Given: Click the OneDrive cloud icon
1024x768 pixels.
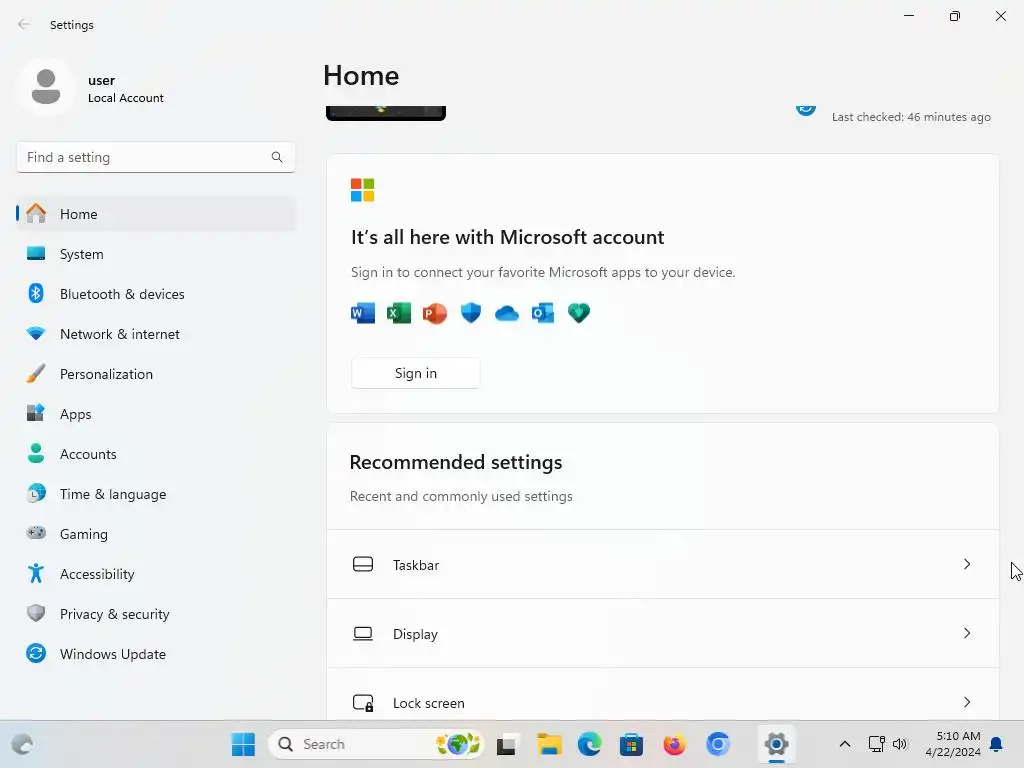Looking at the screenshot, I should 507,313.
